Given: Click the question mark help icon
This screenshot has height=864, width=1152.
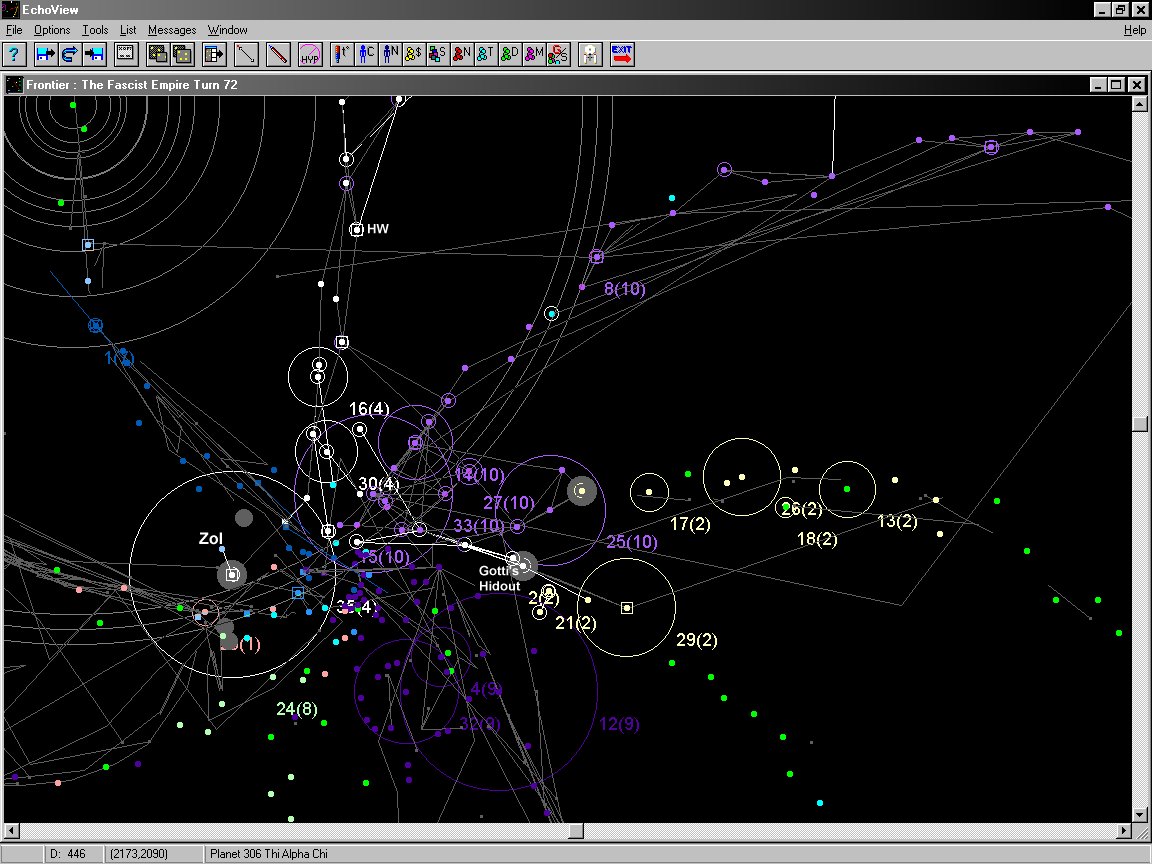Looking at the screenshot, I should point(15,54).
